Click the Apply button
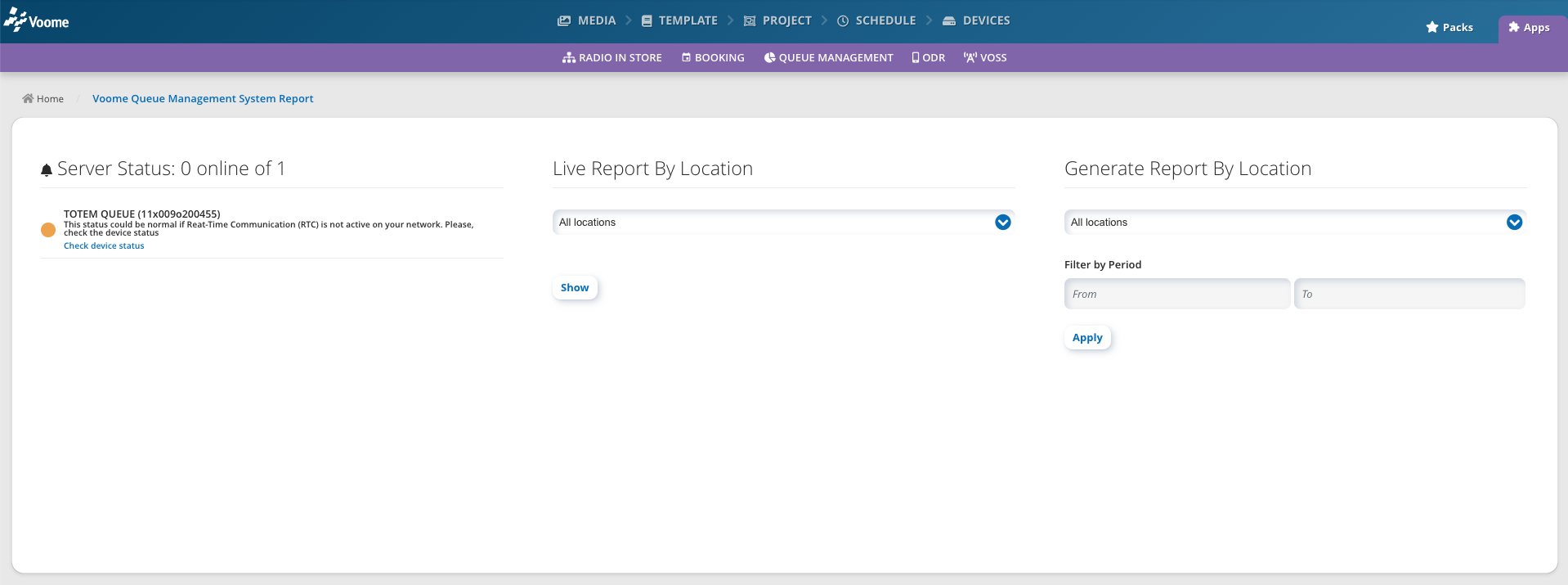This screenshot has height=585, width=1568. coord(1087,338)
